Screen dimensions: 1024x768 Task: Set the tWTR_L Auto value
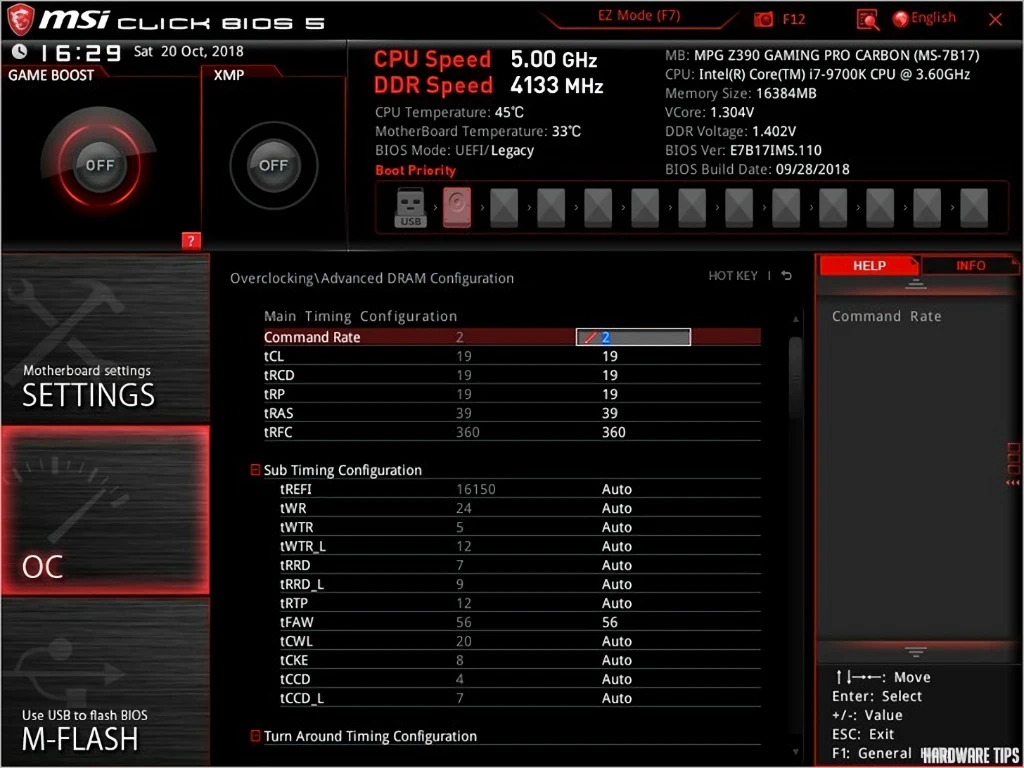(616, 546)
